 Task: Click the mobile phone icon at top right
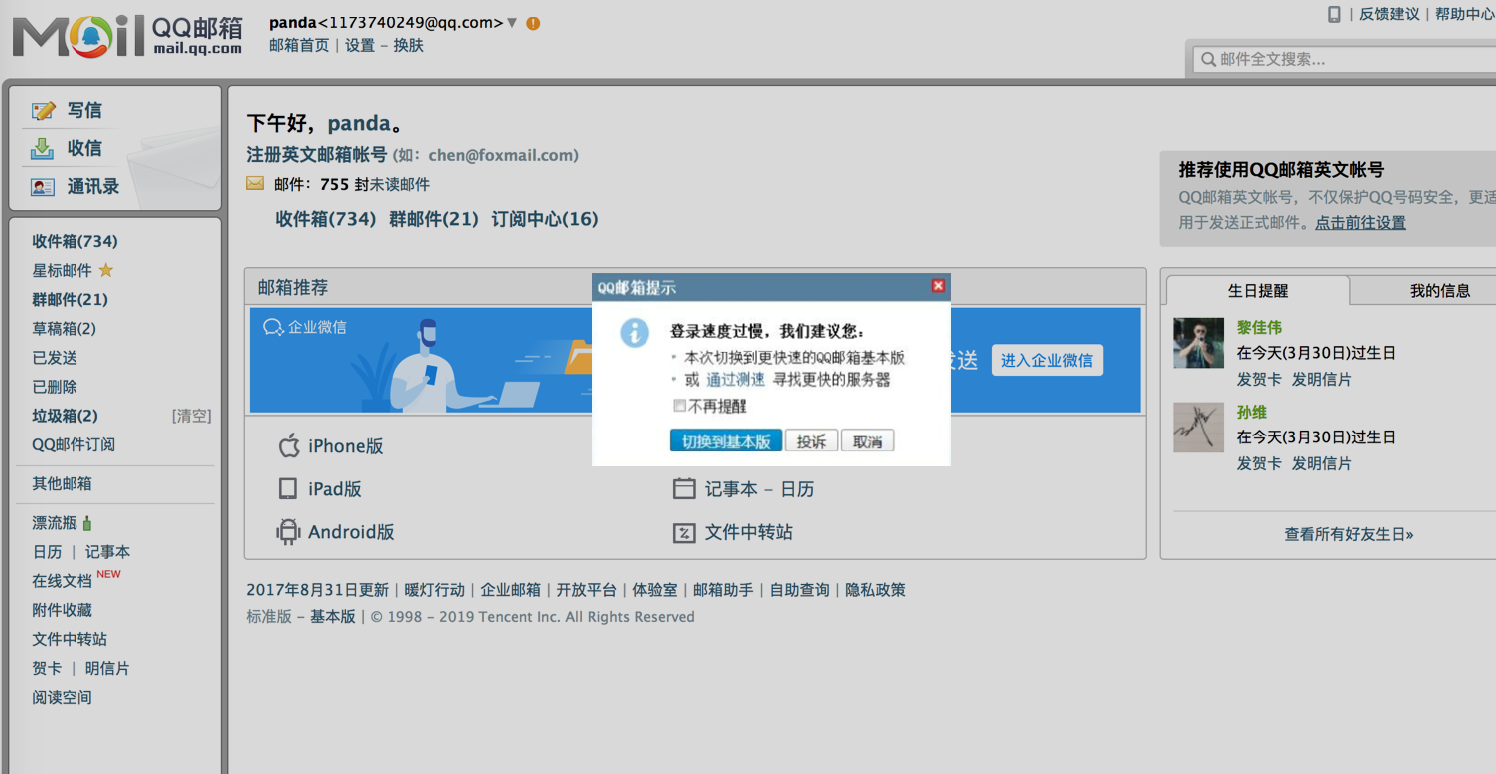click(x=1334, y=14)
